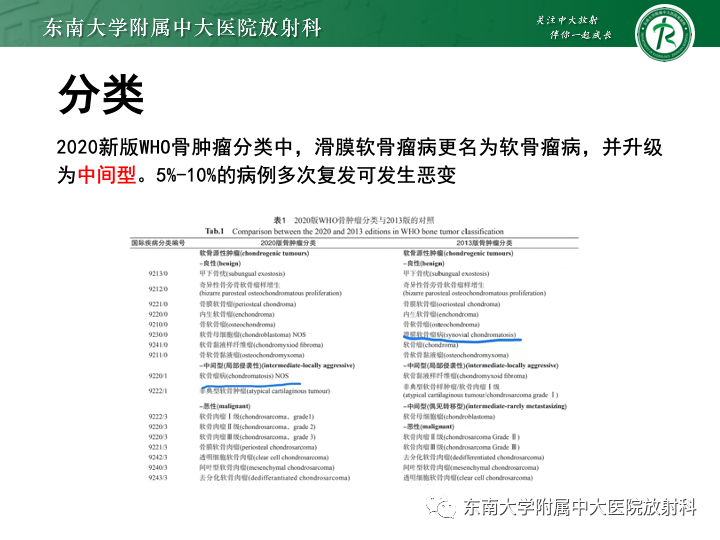This screenshot has width=720, height=540.
Task: Click code cell 9213/0
Action: point(158,274)
